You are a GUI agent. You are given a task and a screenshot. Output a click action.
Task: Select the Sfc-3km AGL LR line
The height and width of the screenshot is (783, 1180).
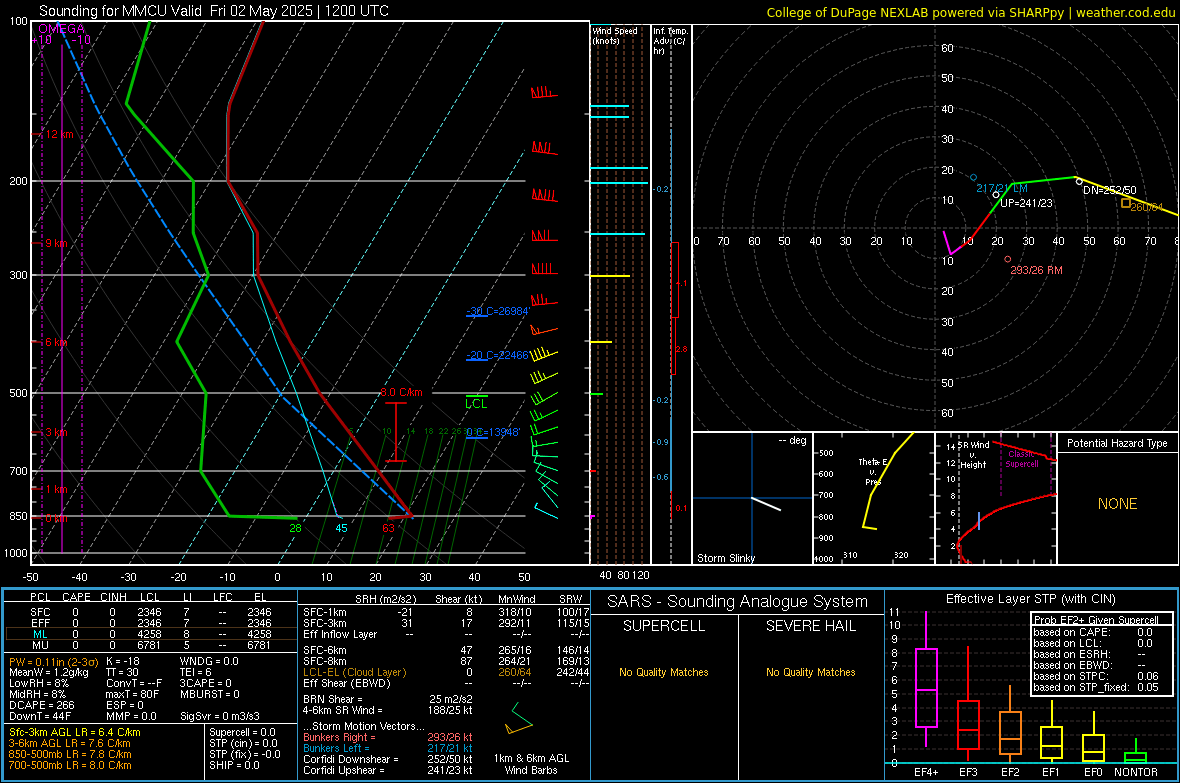[75, 732]
